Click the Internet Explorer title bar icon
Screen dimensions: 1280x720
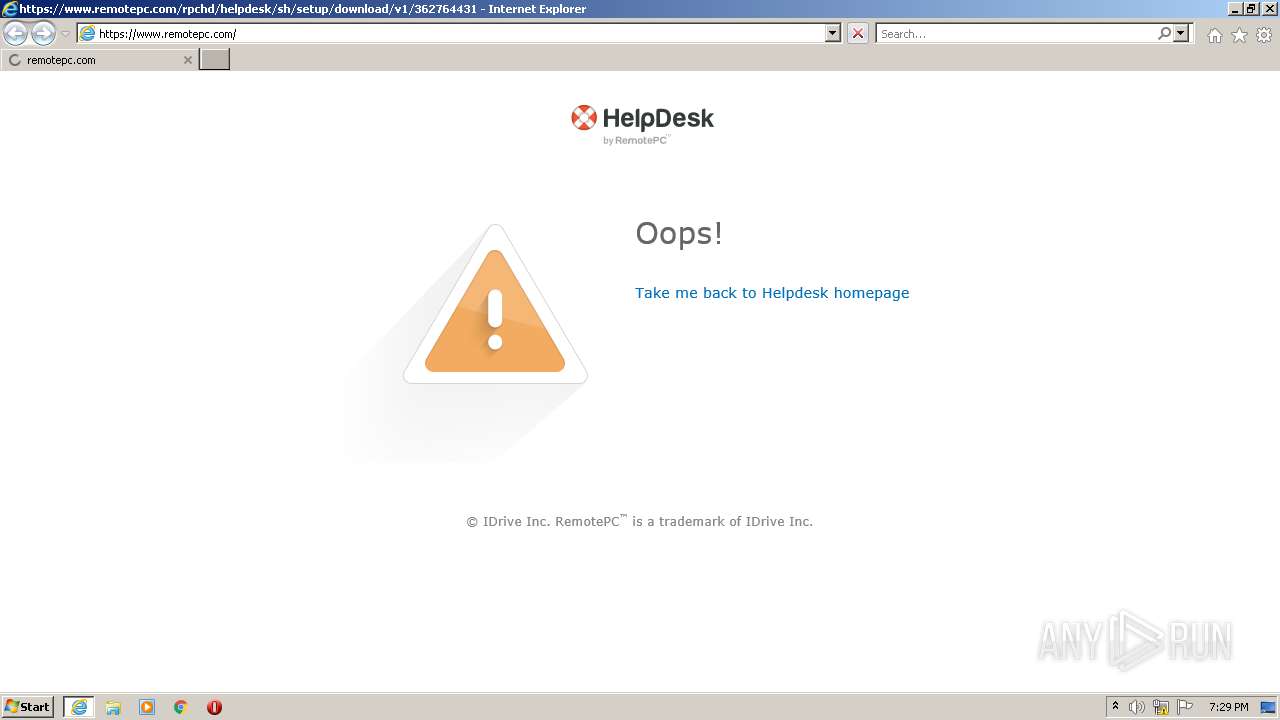point(10,9)
